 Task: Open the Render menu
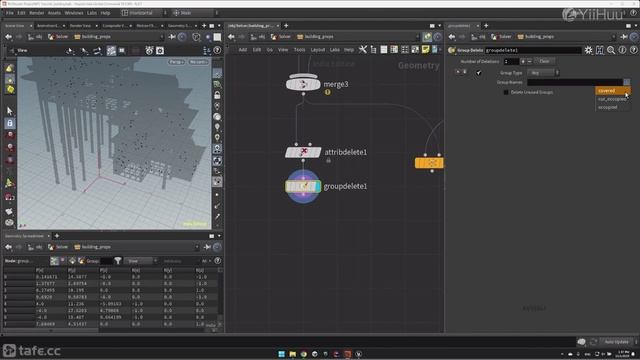click(37, 13)
